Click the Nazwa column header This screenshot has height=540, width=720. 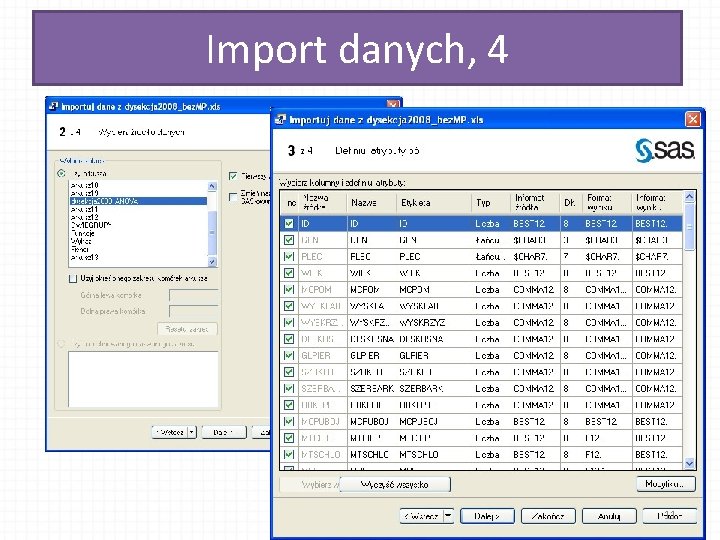(371, 202)
